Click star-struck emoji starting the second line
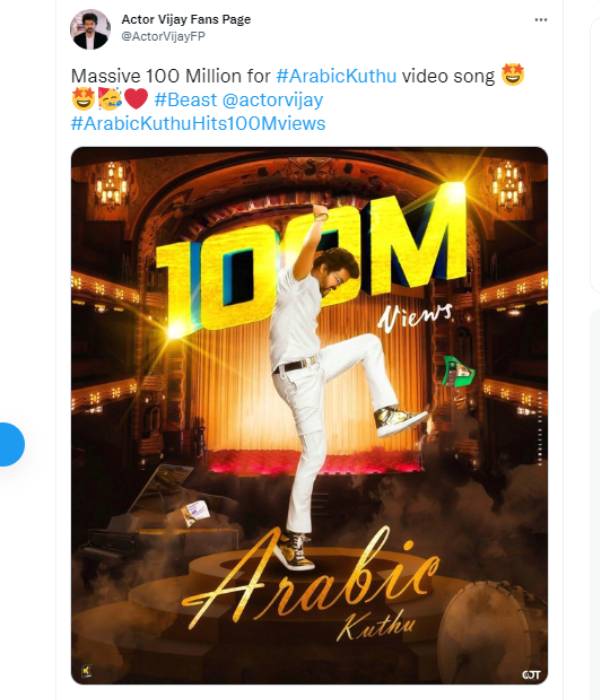 tap(83, 99)
